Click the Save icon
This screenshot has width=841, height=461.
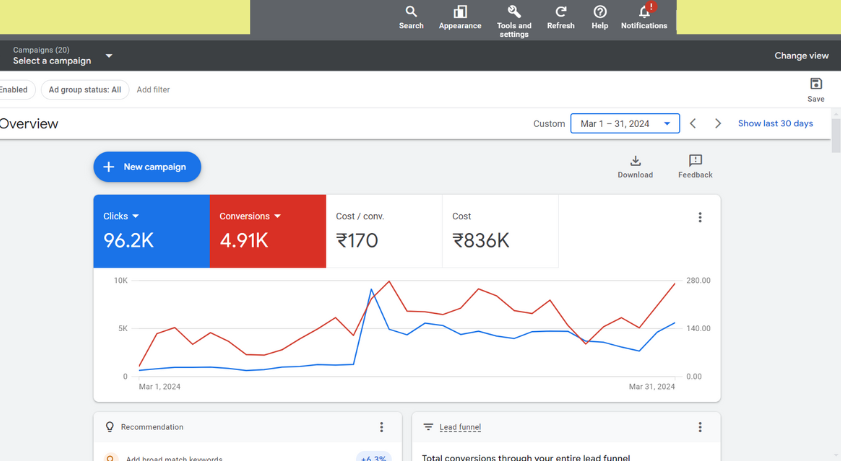point(816,84)
